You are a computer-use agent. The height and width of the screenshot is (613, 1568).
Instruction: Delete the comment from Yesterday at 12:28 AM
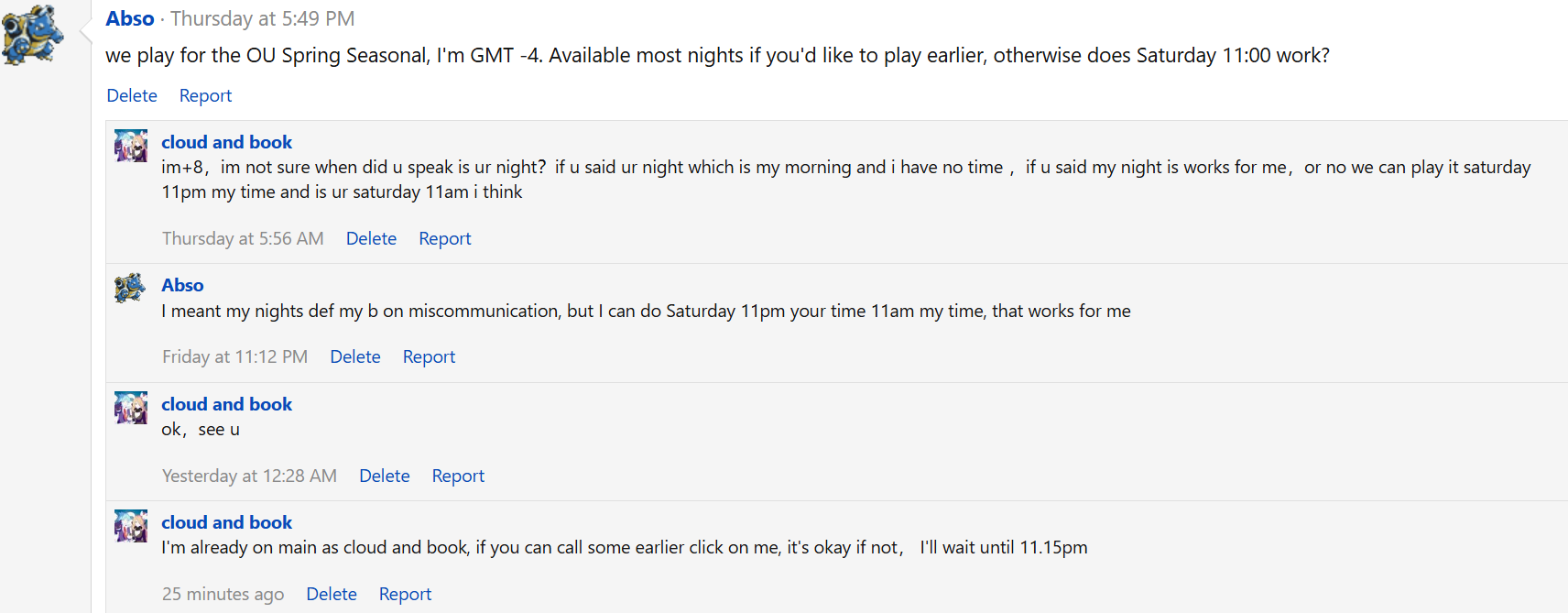click(x=385, y=476)
